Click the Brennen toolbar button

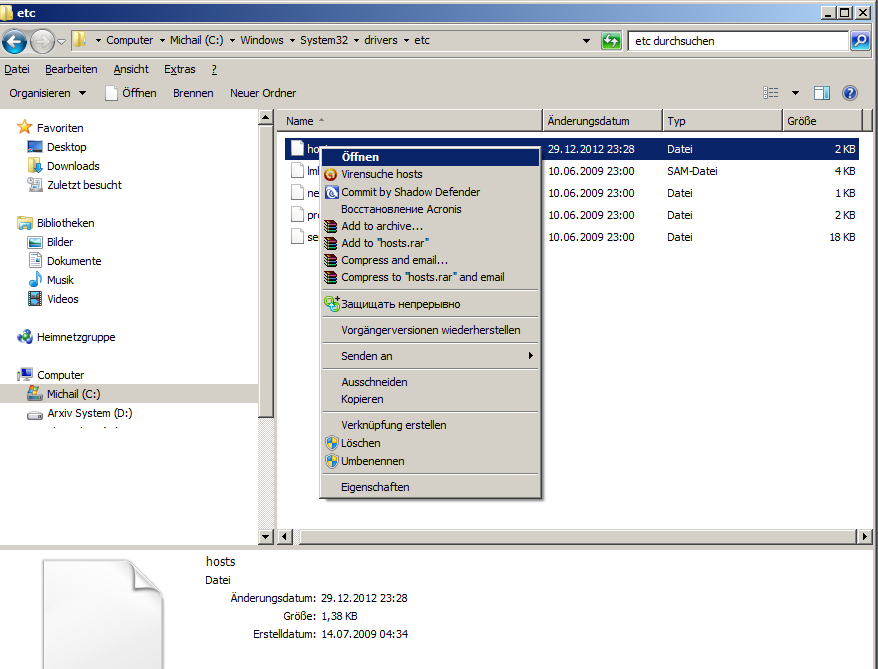tap(193, 93)
